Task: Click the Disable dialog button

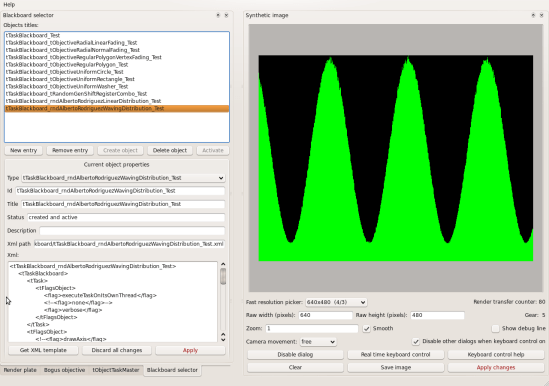Action: click(295, 354)
